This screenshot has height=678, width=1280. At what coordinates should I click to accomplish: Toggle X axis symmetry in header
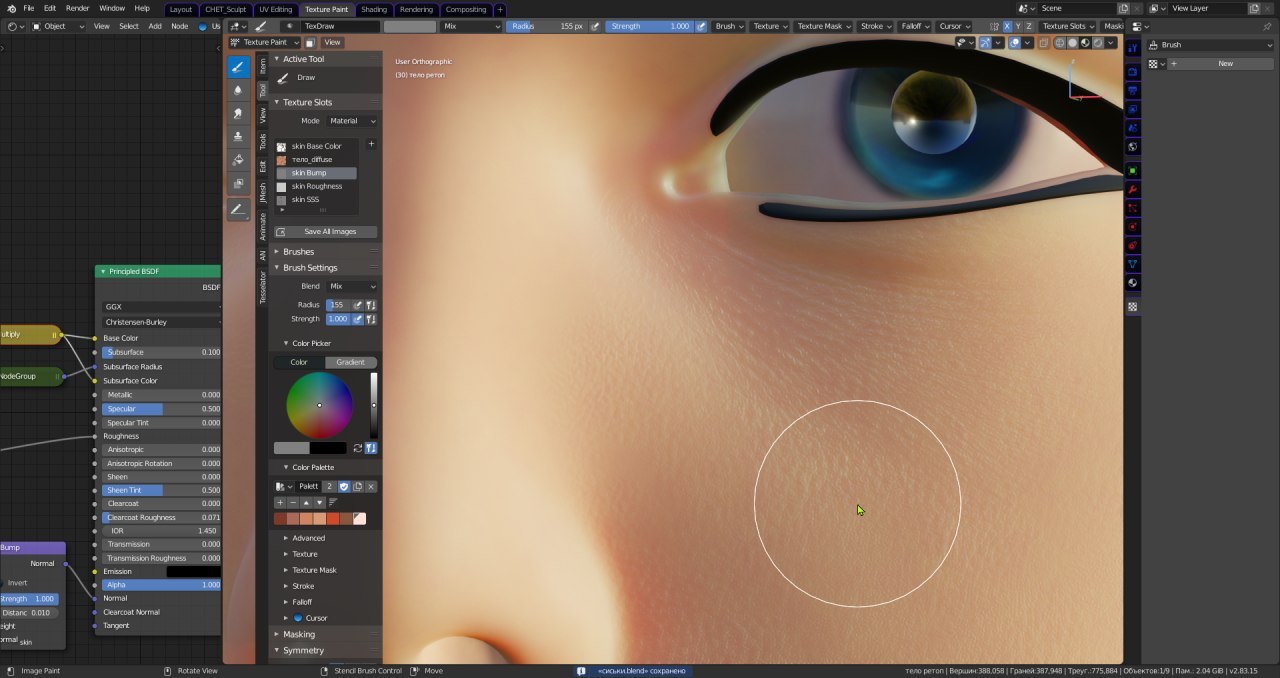pos(1007,26)
